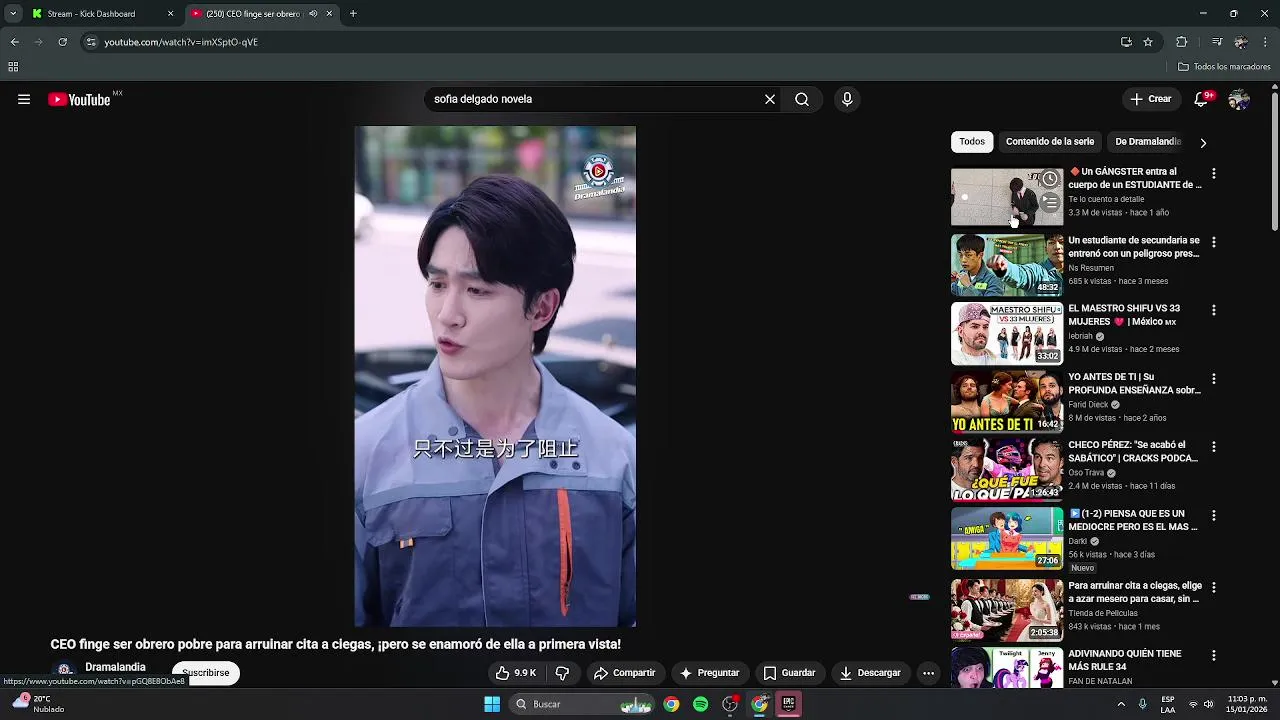Mute the YouTube tab audio icon
Viewport: 1280px width, 720px height.
313,14
